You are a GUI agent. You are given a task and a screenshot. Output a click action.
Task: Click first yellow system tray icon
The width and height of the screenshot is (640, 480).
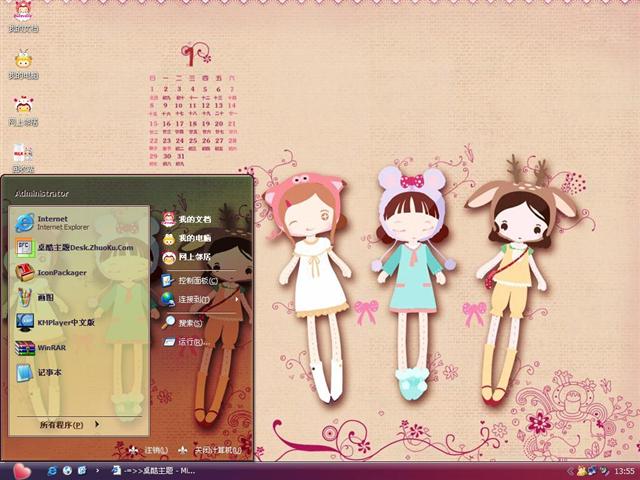coord(582,471)
